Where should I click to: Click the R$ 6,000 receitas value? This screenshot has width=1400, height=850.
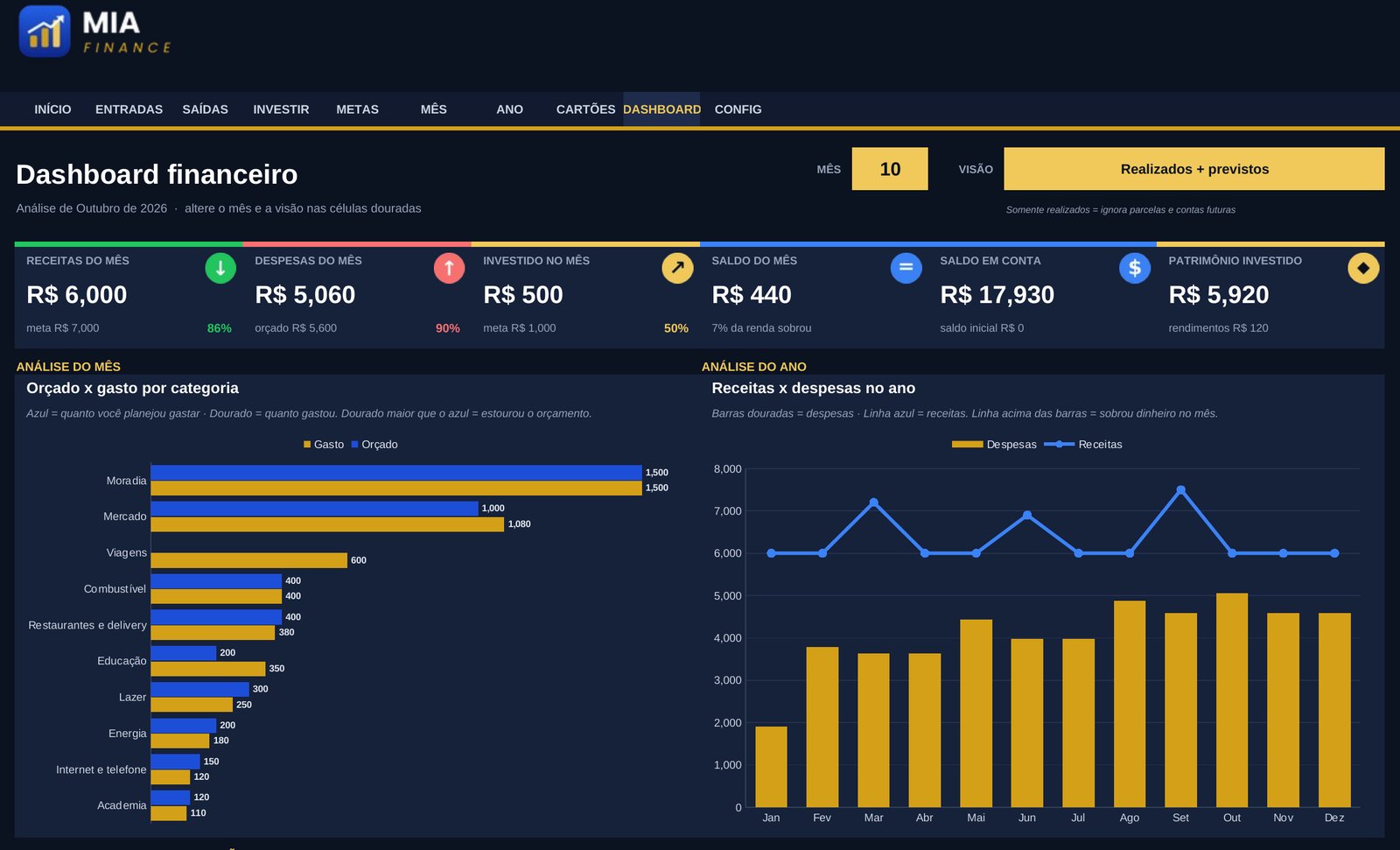click(x=77, y=295)
